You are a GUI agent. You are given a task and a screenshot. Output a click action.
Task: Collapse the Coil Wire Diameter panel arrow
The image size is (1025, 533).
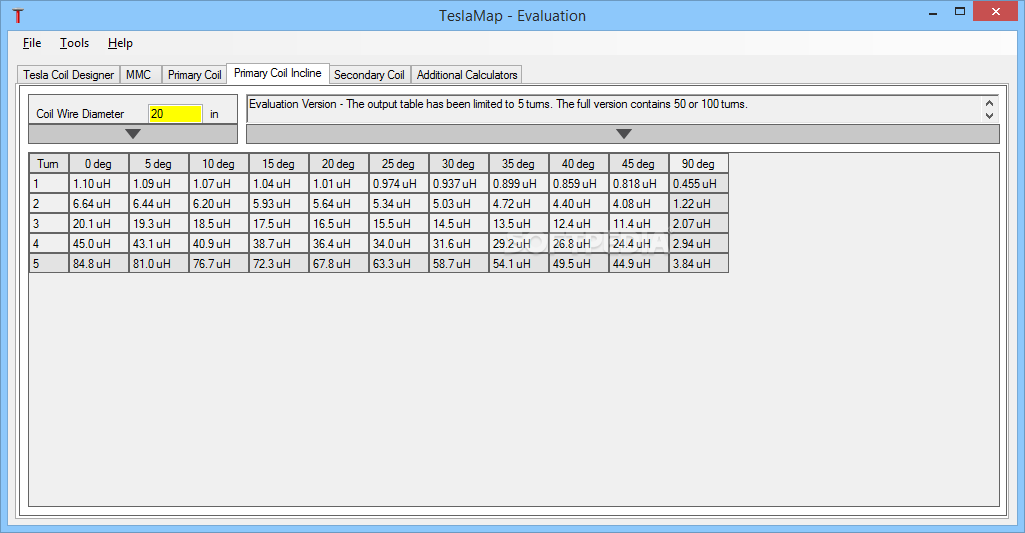(x=133, y=134)
